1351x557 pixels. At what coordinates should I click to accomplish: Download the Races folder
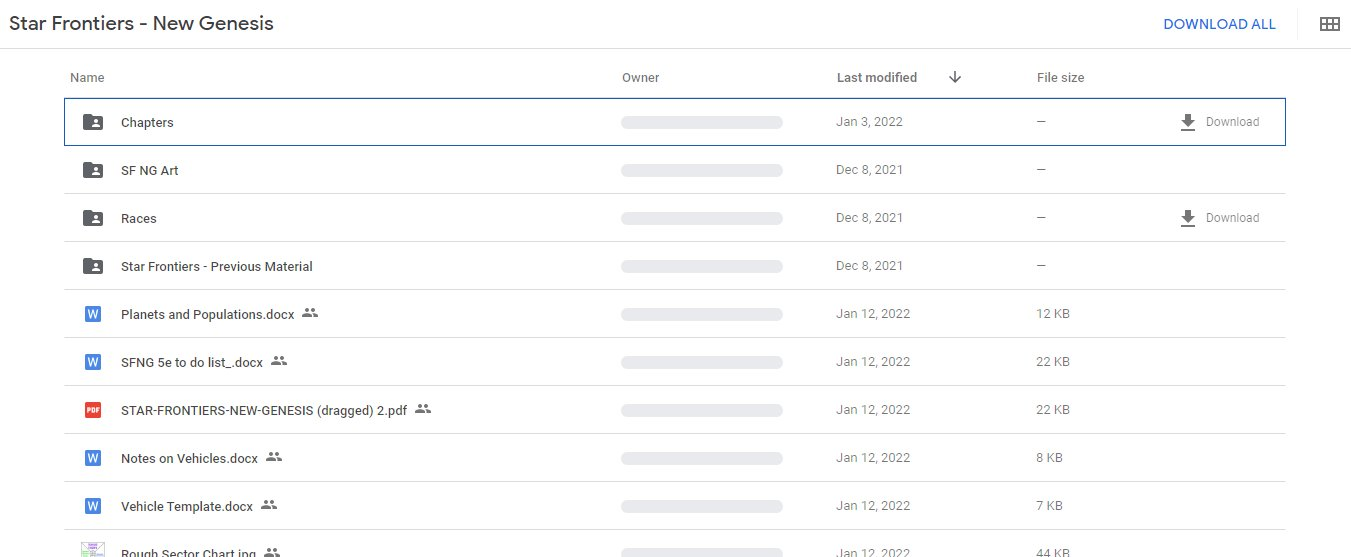point(1219,218)
